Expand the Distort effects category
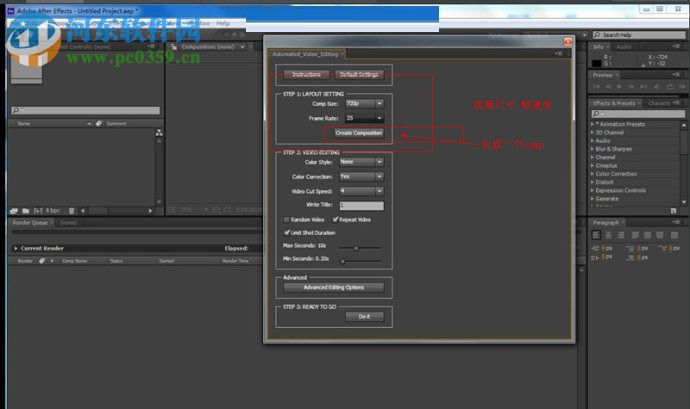Image resolution: width=690 pixels, height=409 pixels. [592, 182]
